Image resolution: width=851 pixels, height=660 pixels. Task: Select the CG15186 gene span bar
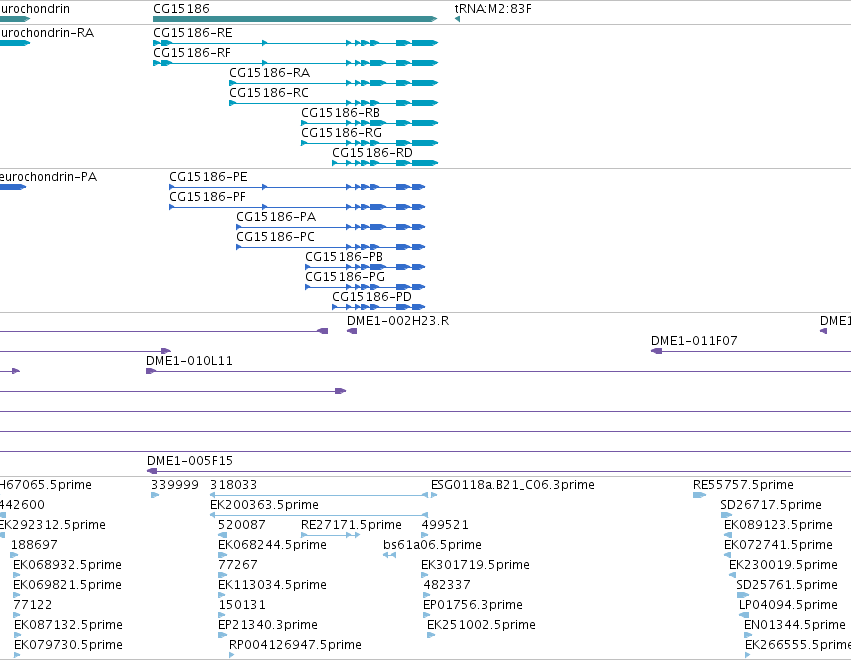[295, 19]
